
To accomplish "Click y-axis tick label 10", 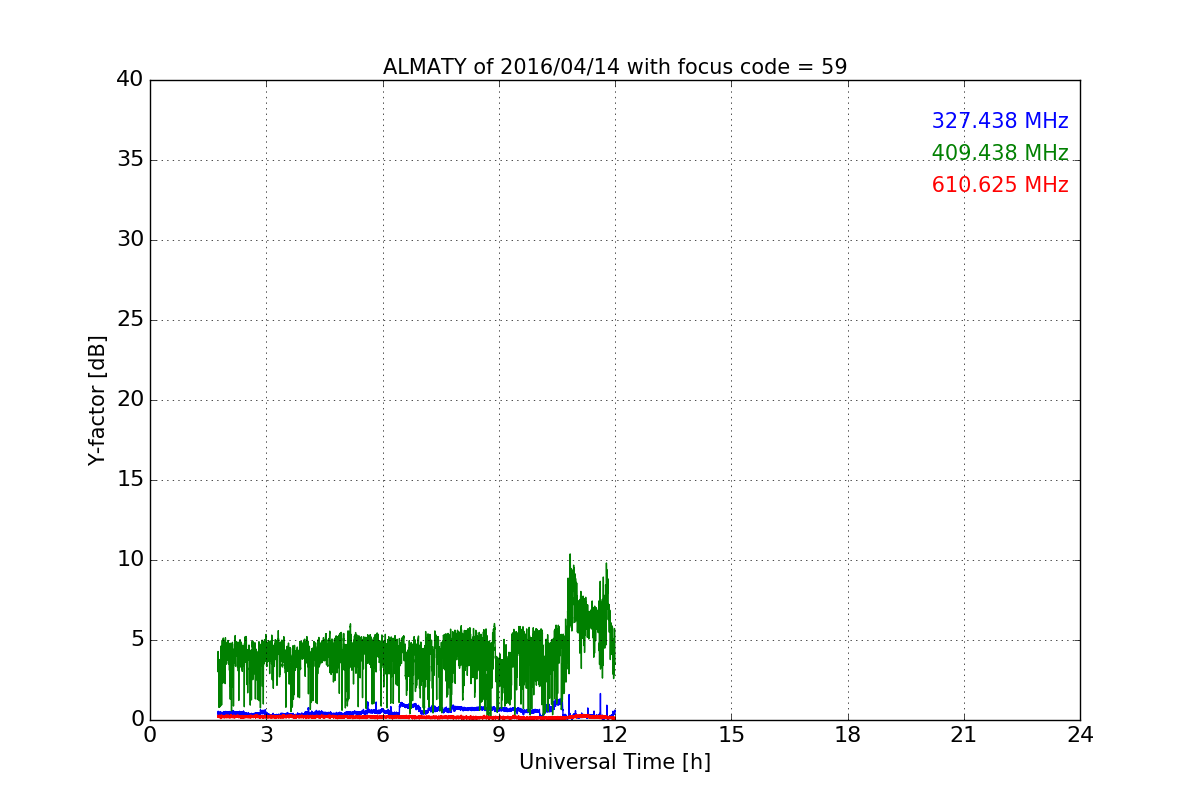I will 130,560.
